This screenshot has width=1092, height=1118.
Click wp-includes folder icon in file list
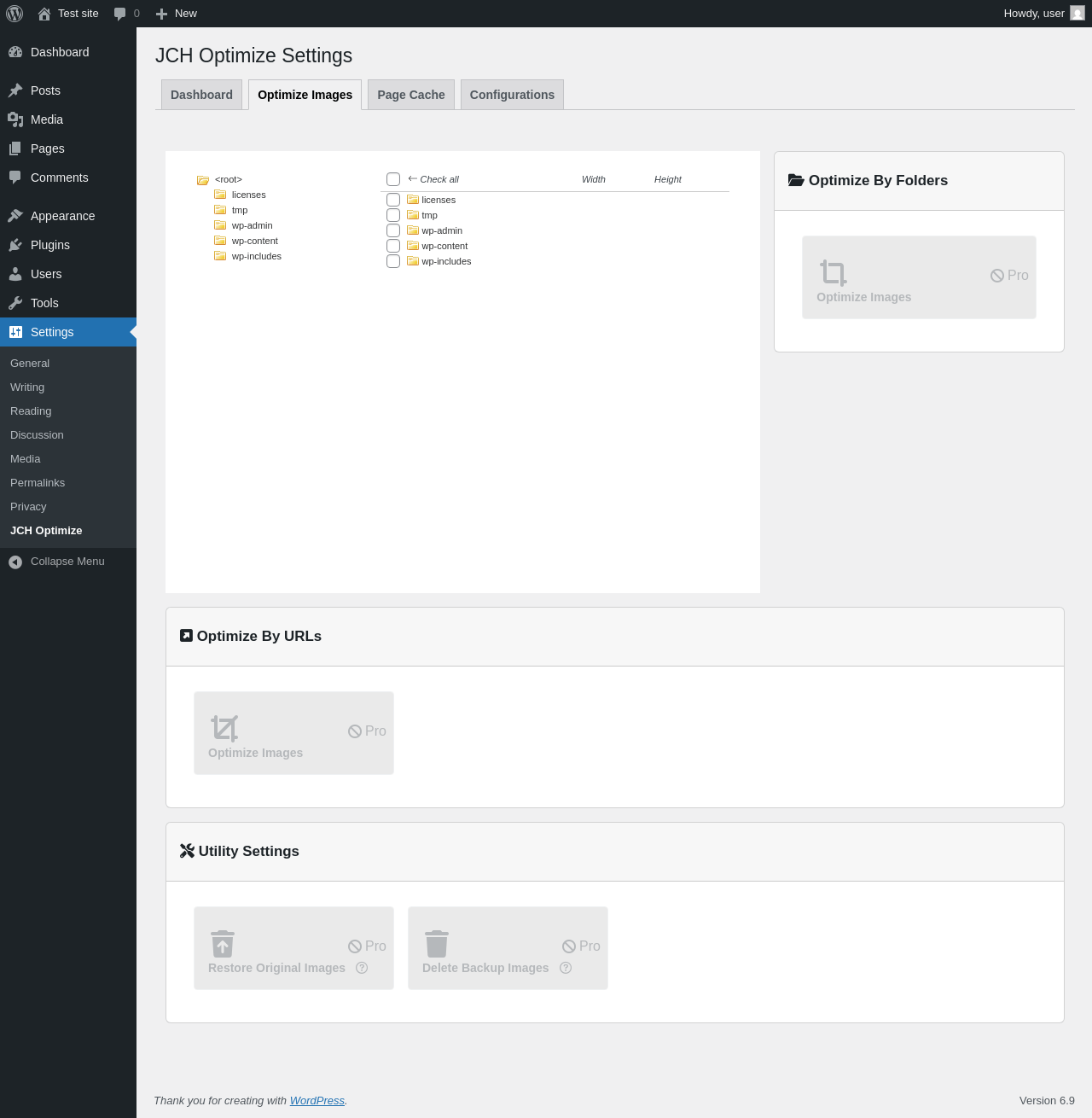click(x=413, y=261)
